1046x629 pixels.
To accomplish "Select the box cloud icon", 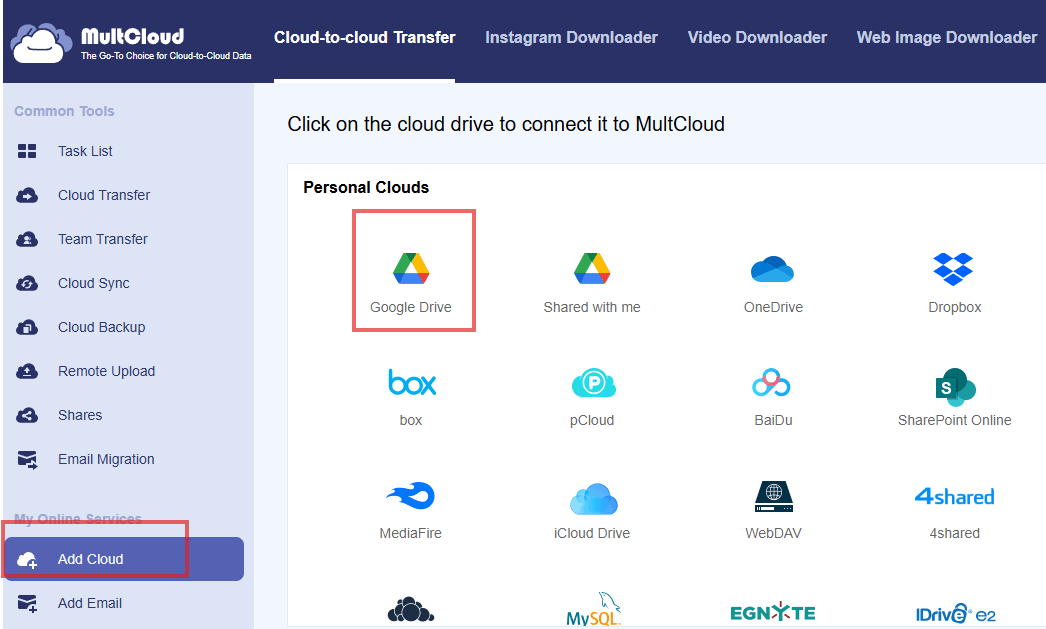I will pos(411,383).
